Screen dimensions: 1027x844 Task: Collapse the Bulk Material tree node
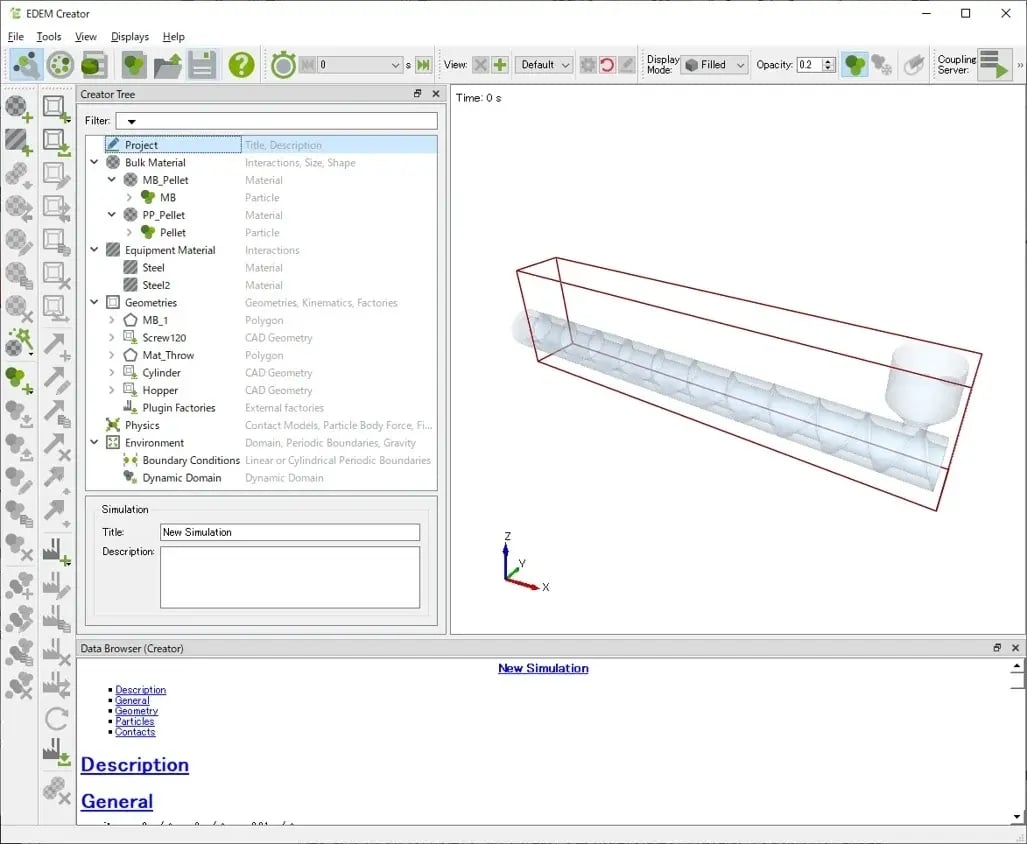pyautogui.click(x=94, y=162)
